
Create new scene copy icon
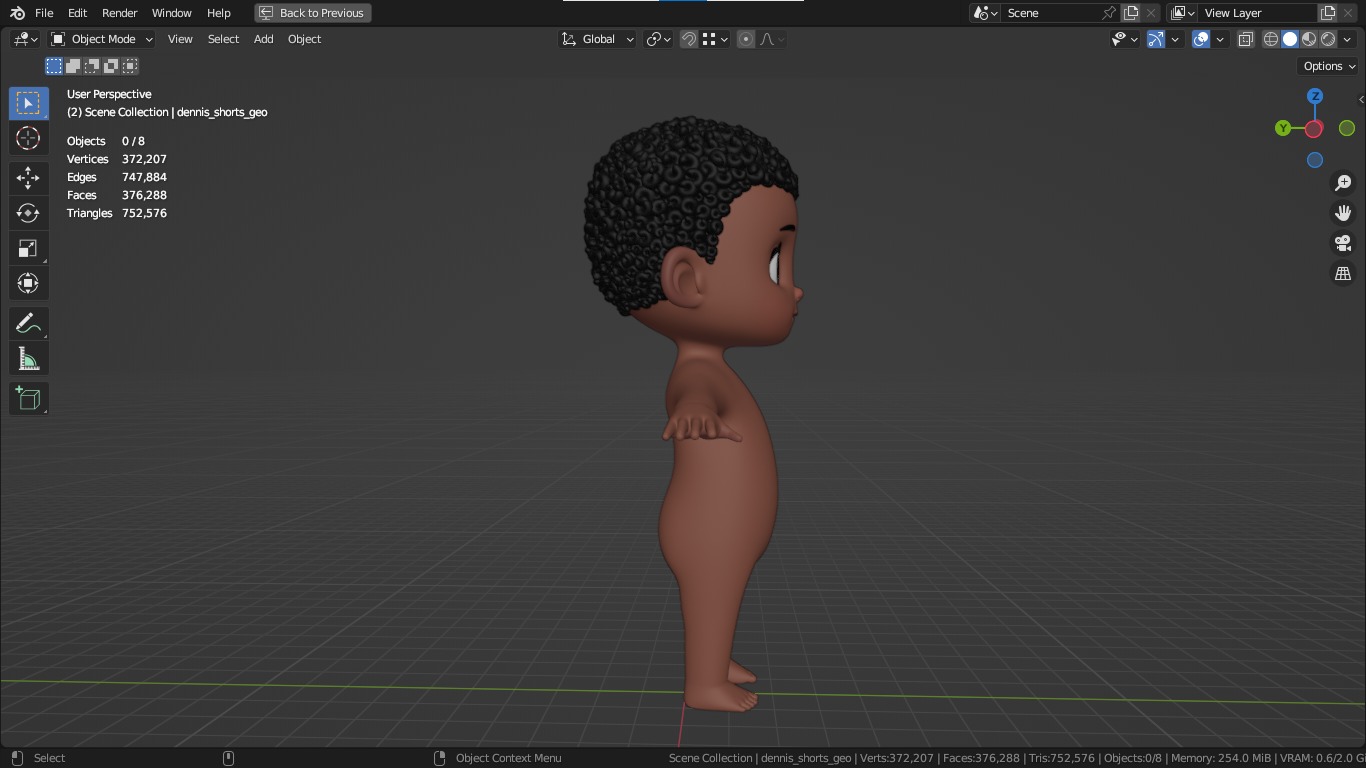[1131, 13]
